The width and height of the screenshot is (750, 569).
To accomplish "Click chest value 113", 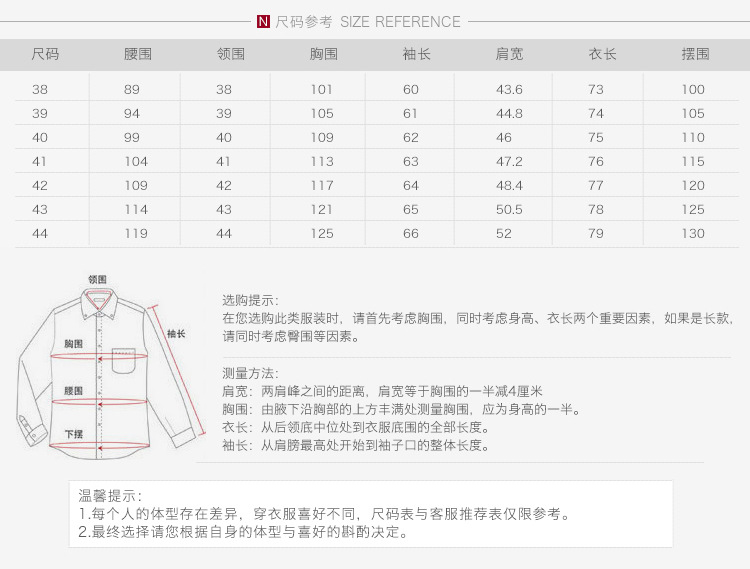I will (322, 162).
